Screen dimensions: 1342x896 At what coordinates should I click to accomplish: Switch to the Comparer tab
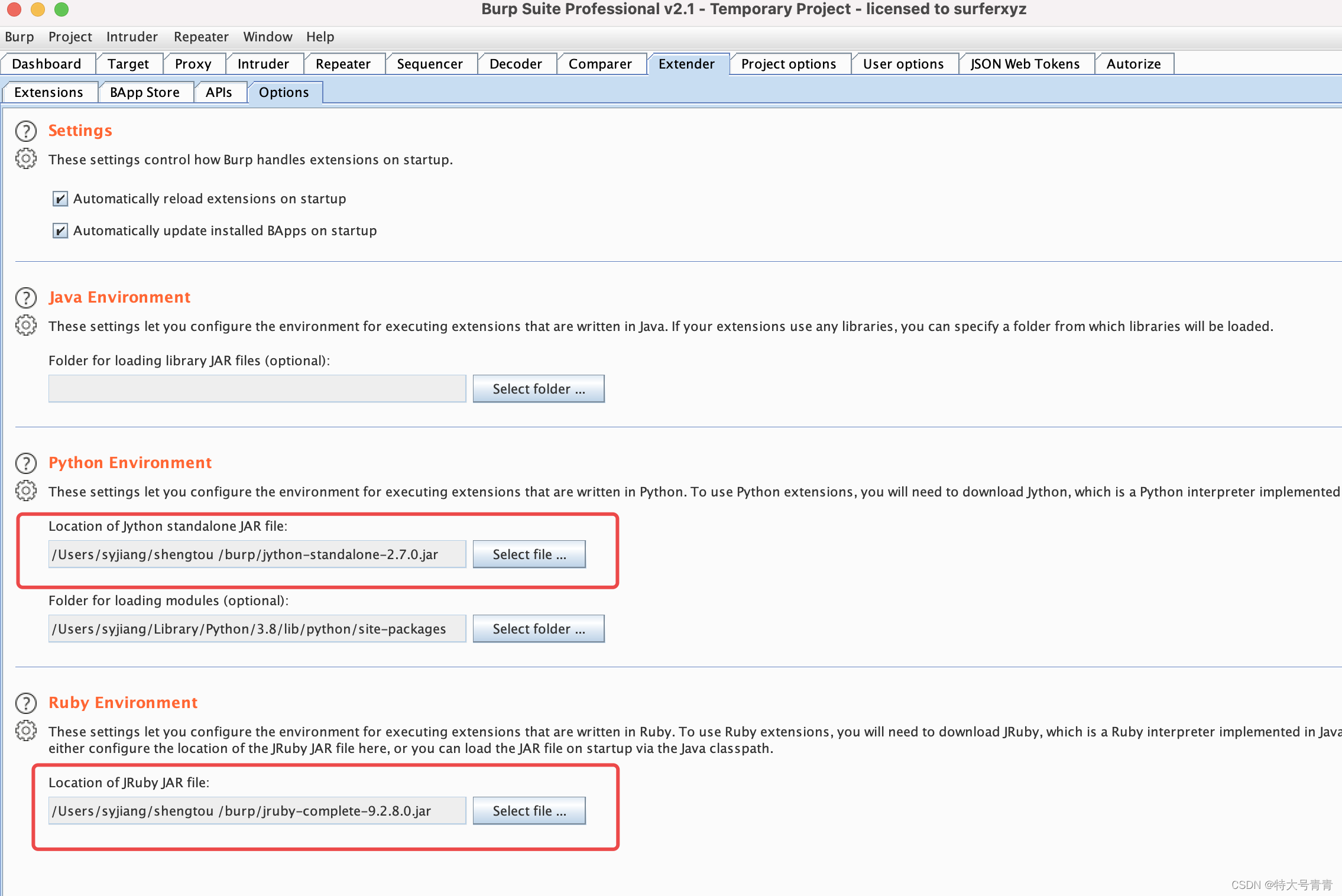coord(601,64)
